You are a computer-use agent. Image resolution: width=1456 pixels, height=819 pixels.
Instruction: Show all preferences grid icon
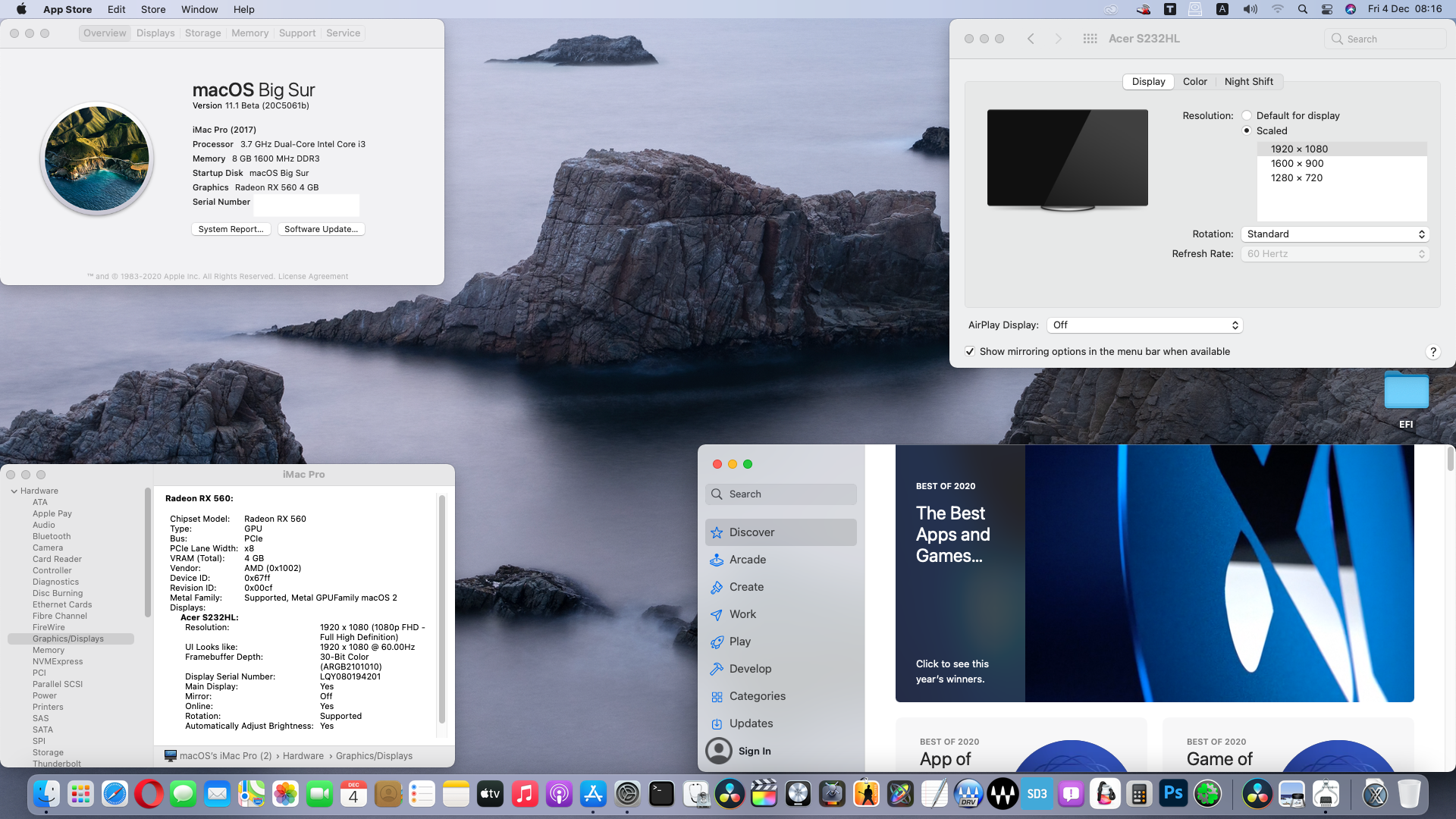pos(1090,39)
